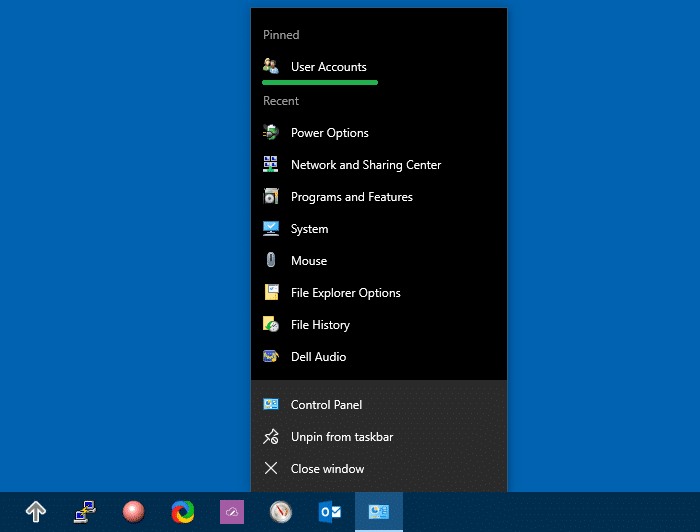Image resolution: width=700 pixels, height=532 pixels.
Task: Click the unpin pushpin icon
Action: point(271,436)
